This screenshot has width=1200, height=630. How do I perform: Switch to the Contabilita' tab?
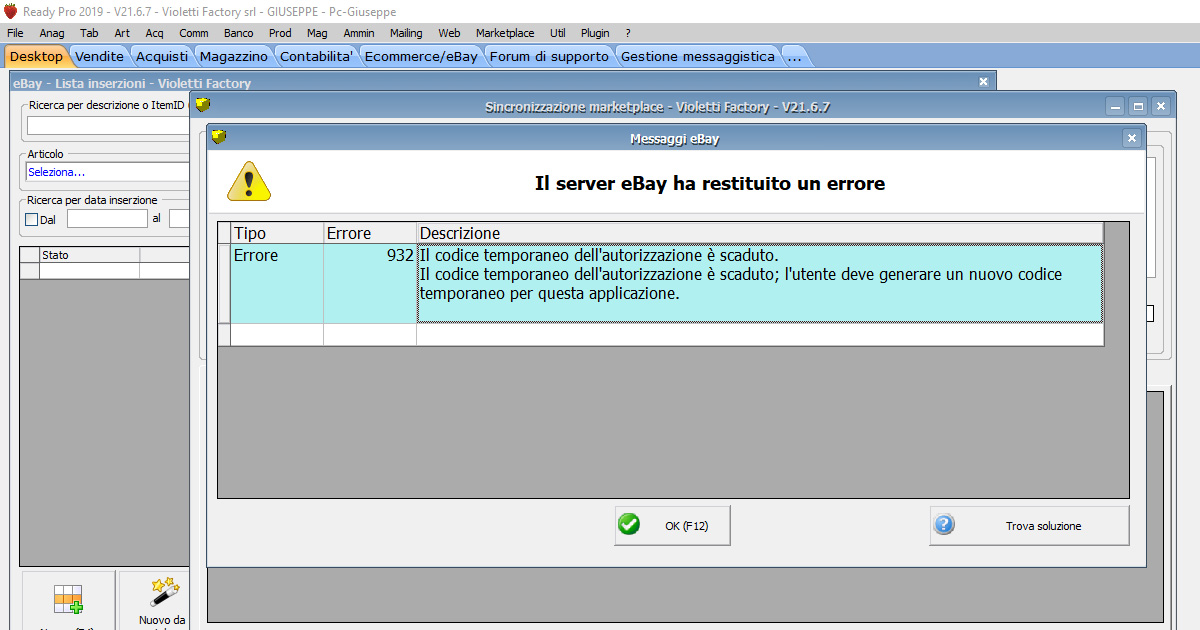coord(317,56)
